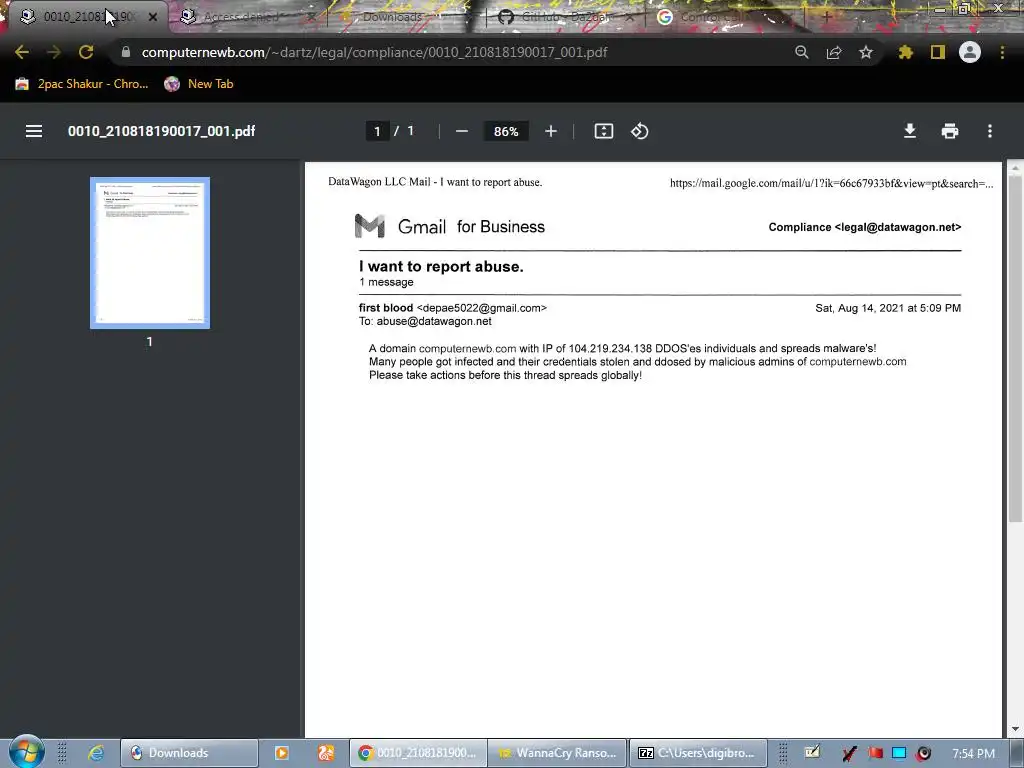Screen dimensions: 1024x768
Task: Switch to the Downloads tab
Action: coord(392,17)
